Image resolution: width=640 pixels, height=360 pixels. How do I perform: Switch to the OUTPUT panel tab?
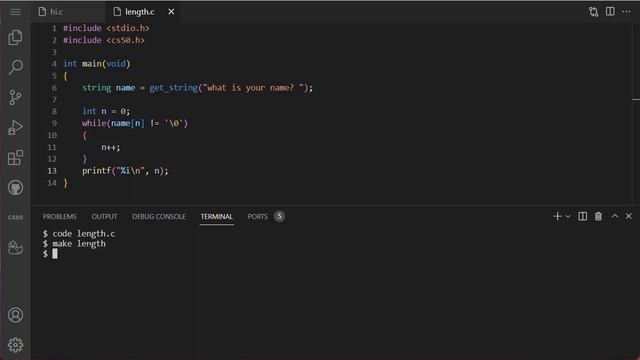pos(104,216)
